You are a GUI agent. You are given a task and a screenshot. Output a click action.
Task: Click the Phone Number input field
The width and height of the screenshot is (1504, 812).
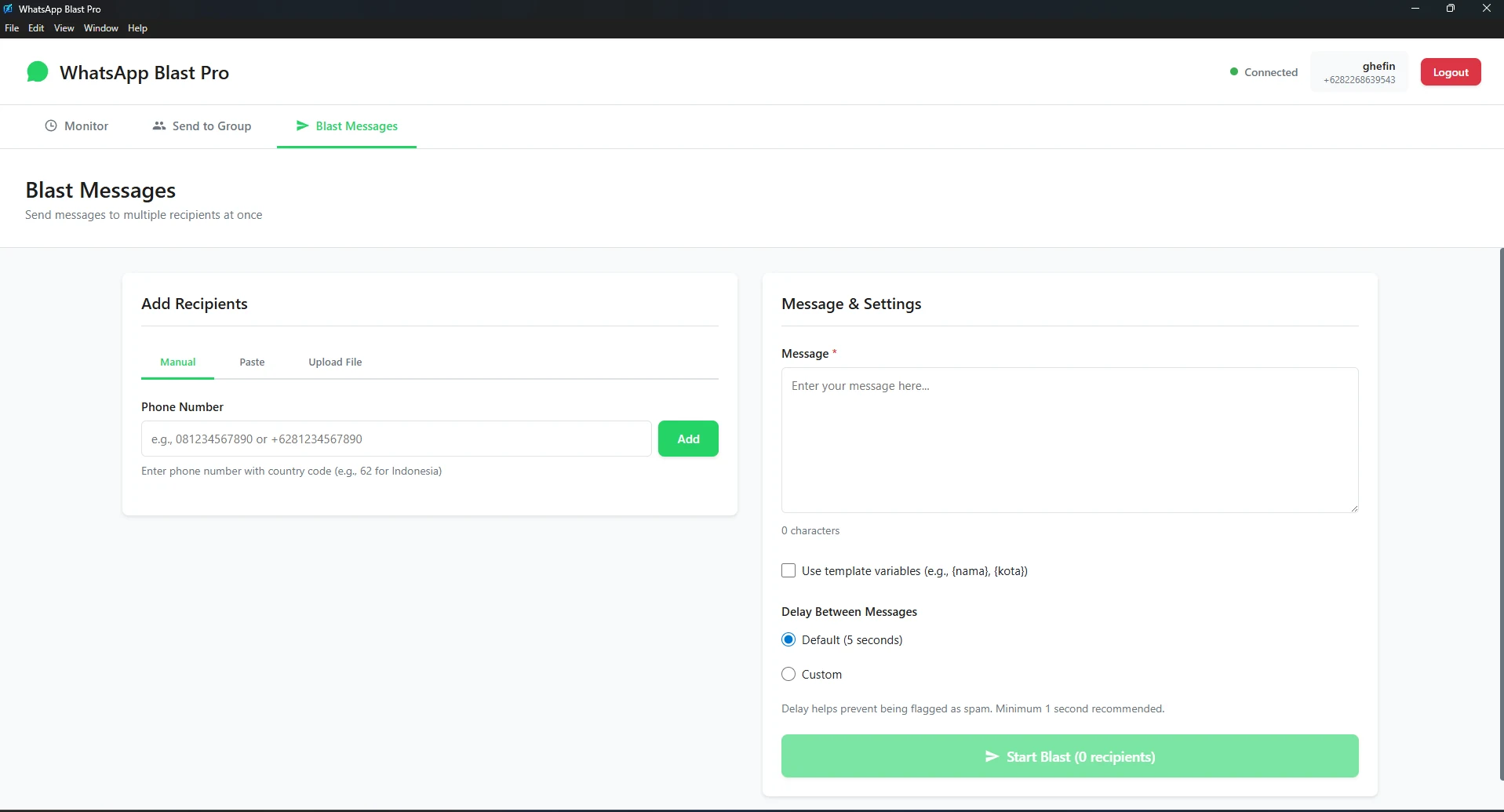(396, 439)
